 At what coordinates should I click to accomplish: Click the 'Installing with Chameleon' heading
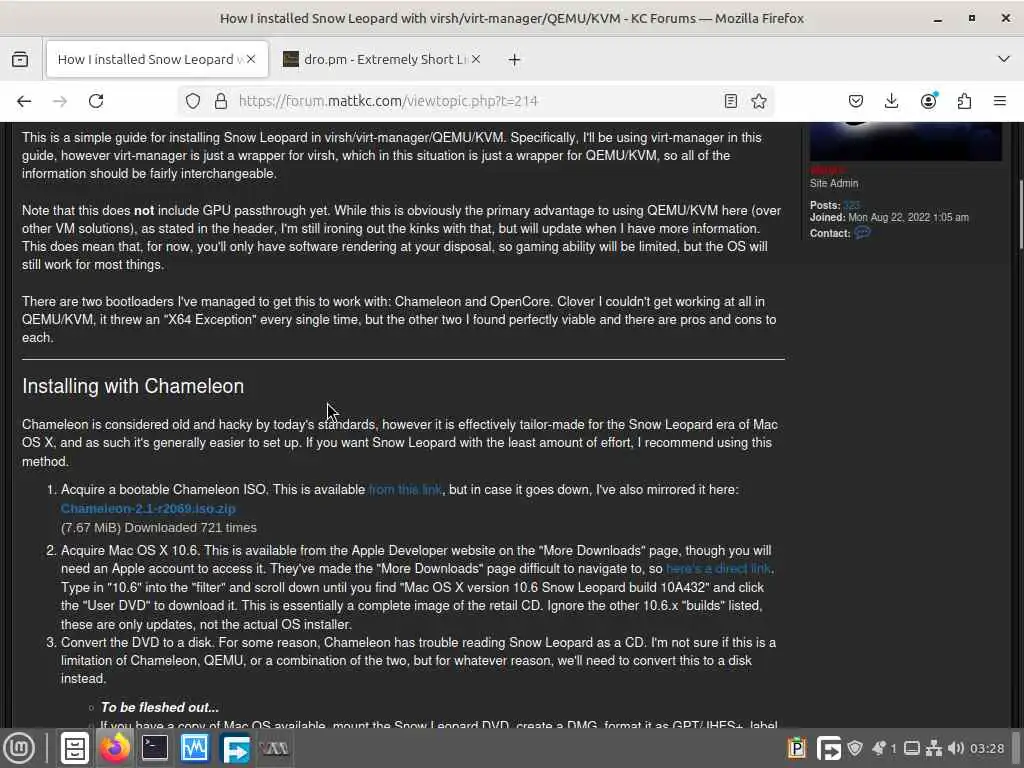(133, 386)
